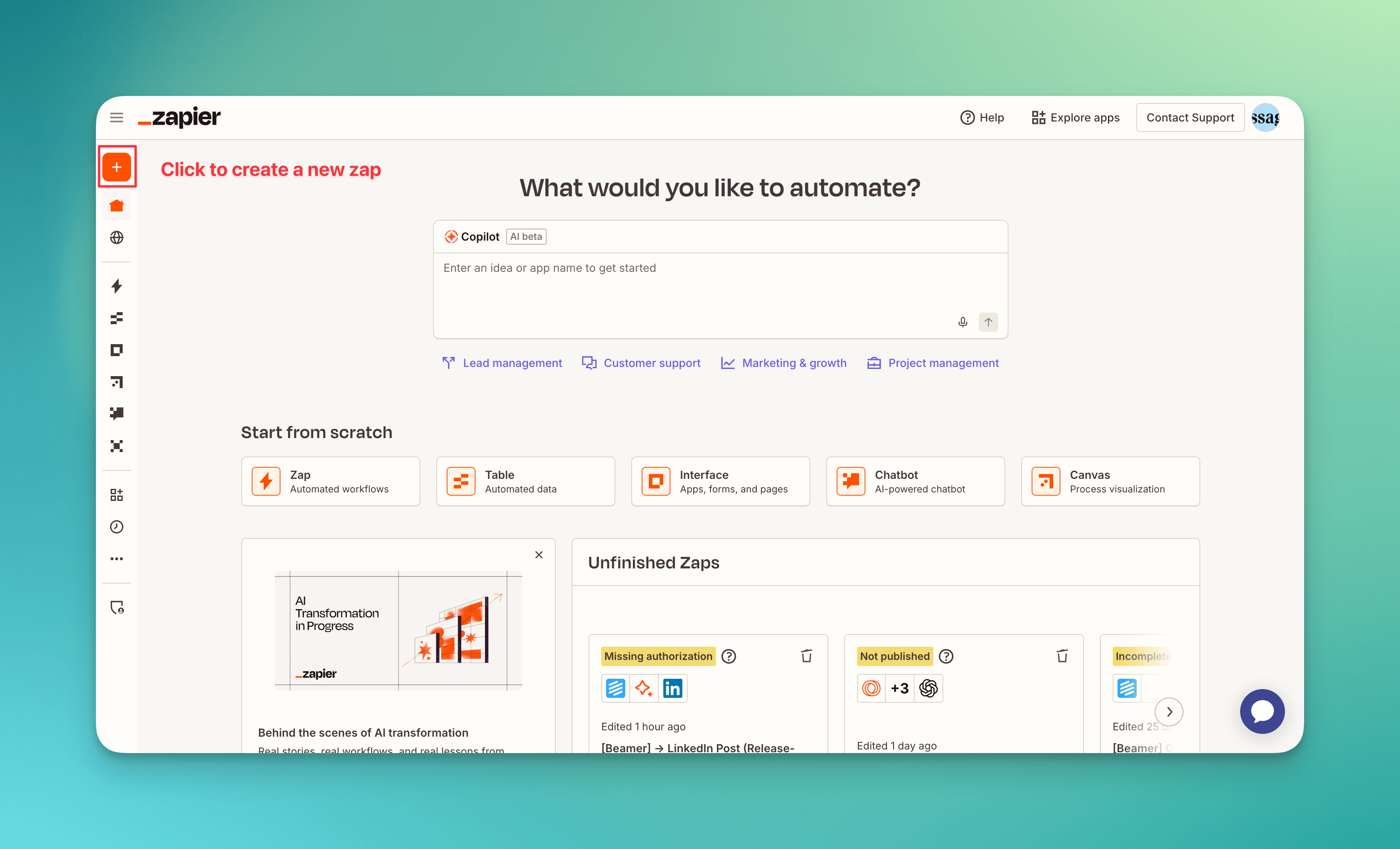Screen dimensions: 1400x849
Task: Open the Chatbots icon in the sidebar
Action: (x=117, y=414)
